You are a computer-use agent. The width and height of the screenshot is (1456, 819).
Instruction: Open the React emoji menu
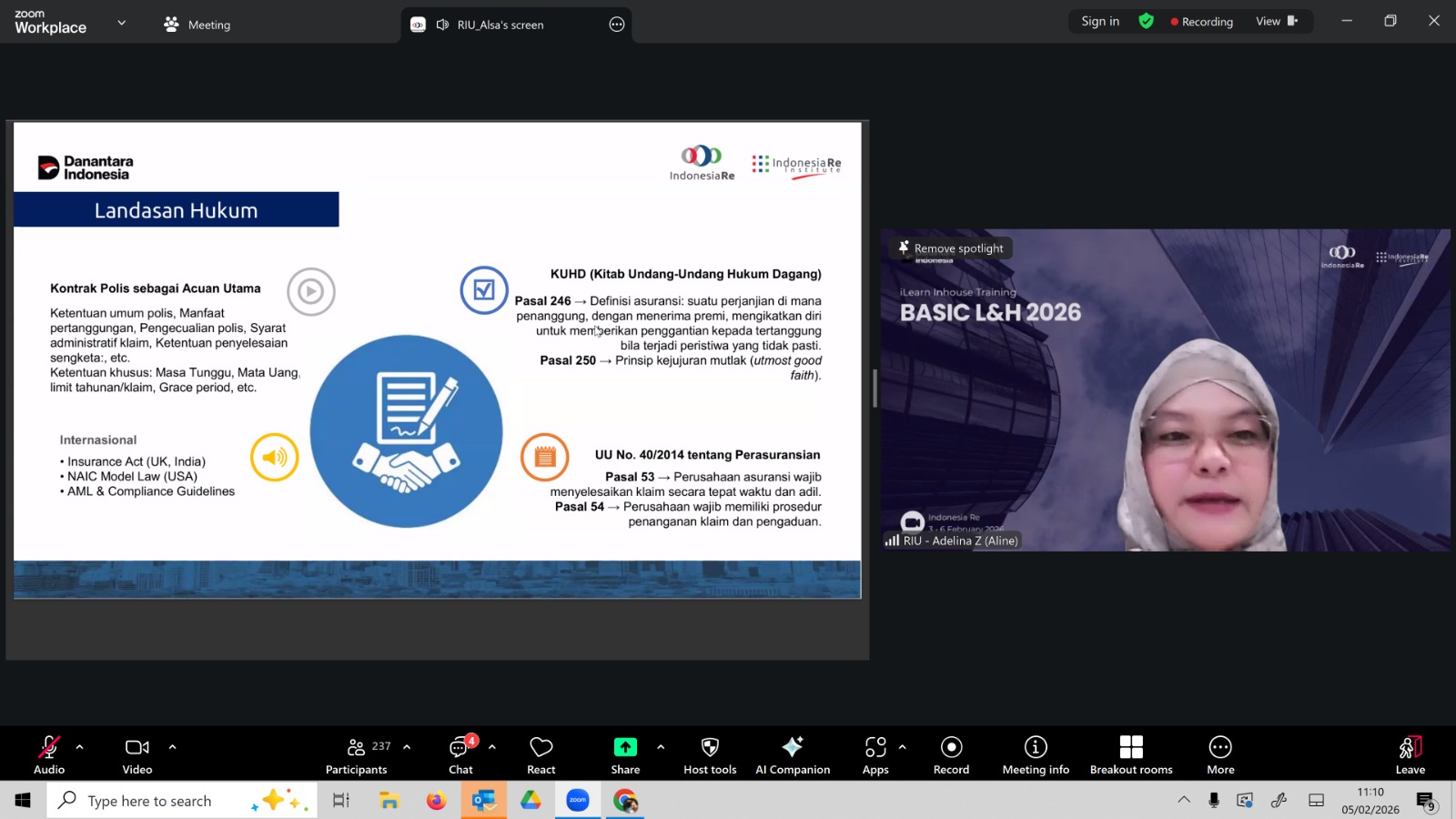point(541,754)
